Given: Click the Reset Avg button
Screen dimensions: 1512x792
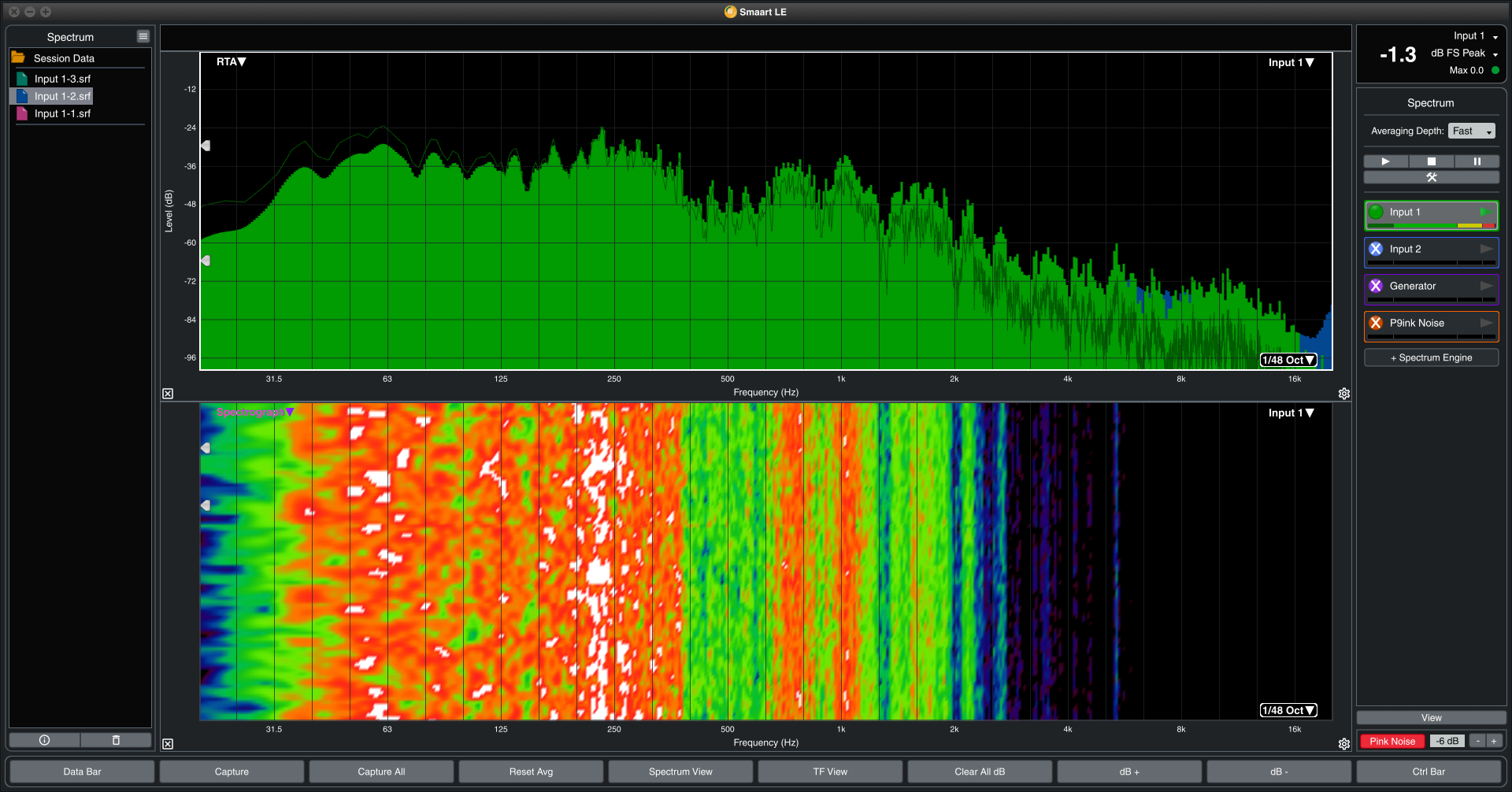Looking at the screenshot, I should (531, 772).
